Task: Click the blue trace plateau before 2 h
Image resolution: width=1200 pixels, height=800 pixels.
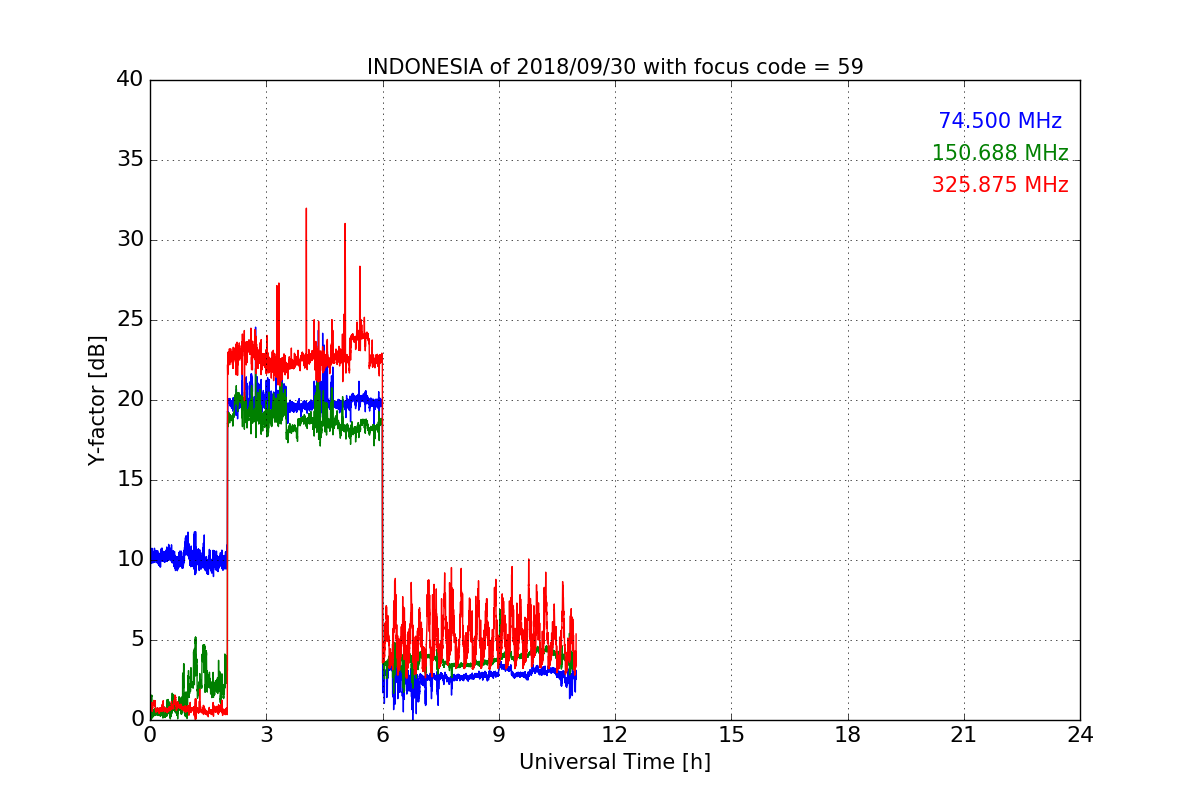Action: [188, 557]
